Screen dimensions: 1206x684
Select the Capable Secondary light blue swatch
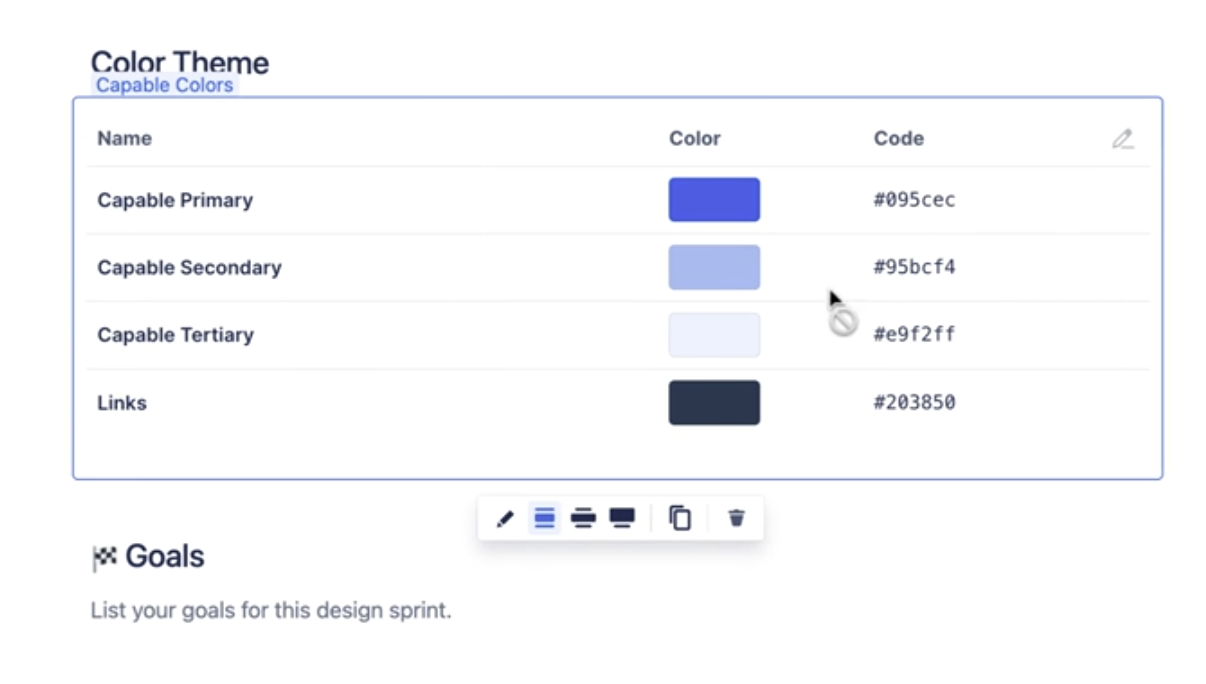point(714,267)
